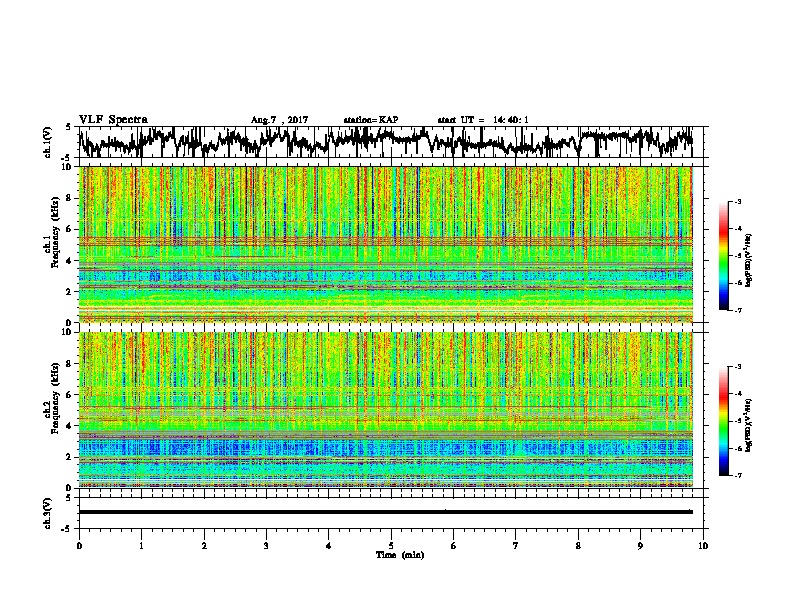Click the ch.1 spectrogram color scale bar
792x612 pixels.
click(x=724, y=256)
